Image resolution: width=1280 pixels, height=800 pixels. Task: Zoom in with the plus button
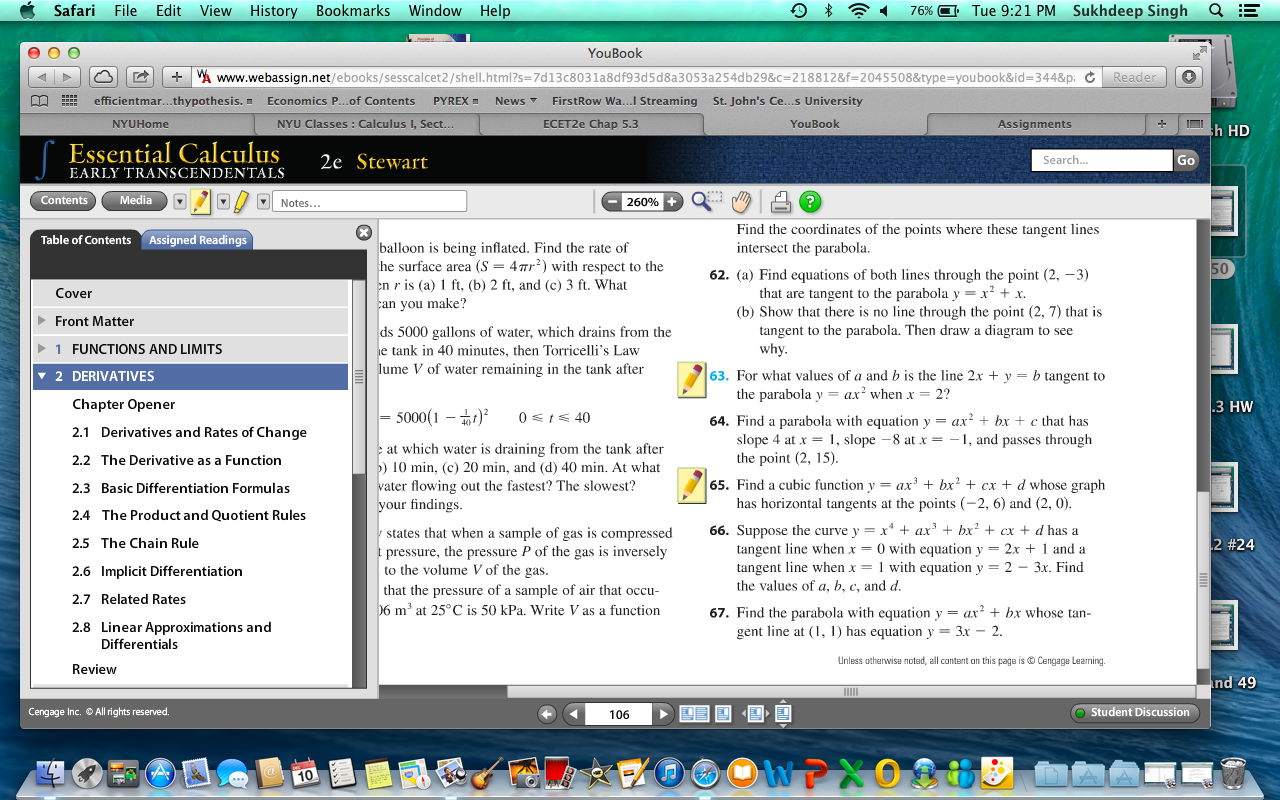tap(673, 202)
